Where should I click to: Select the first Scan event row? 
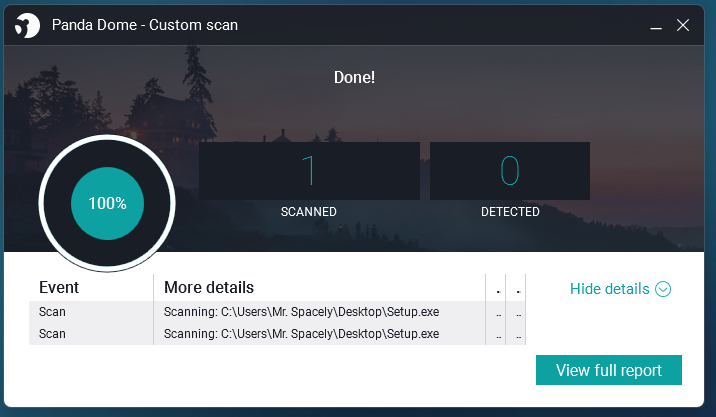pos(277,312)
